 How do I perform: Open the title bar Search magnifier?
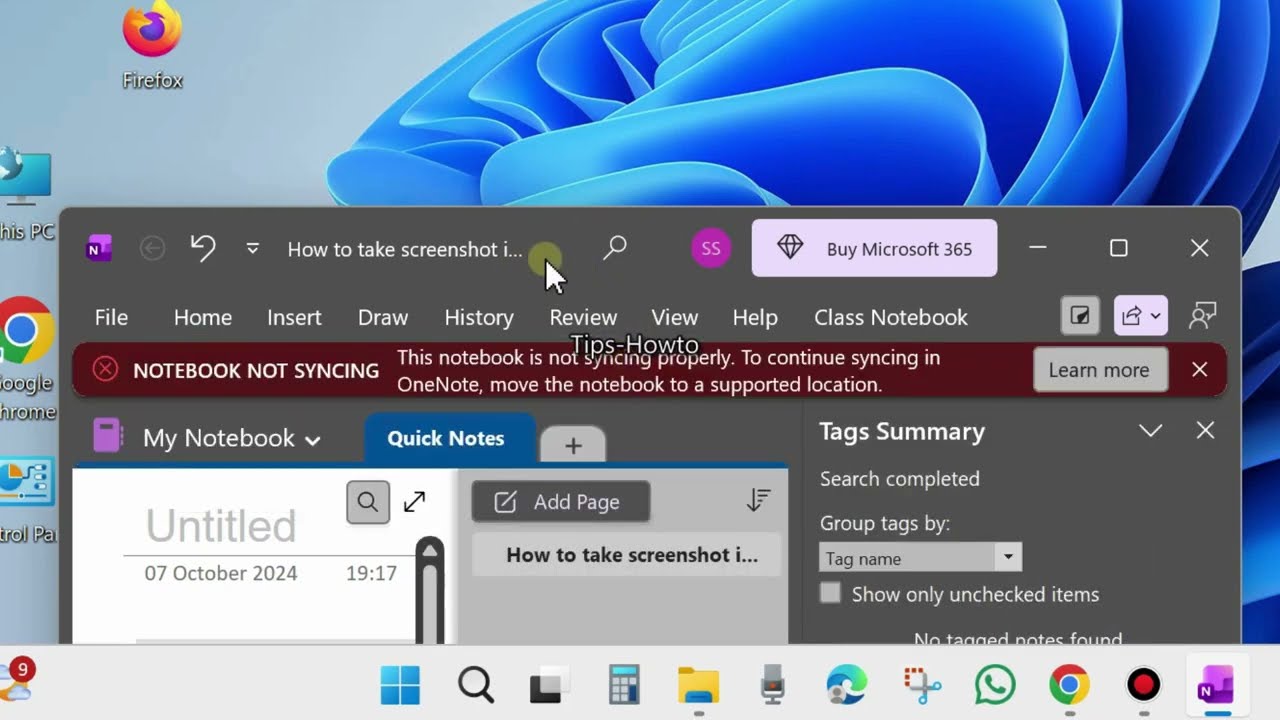pyautogui.click(x=615, y=247)
